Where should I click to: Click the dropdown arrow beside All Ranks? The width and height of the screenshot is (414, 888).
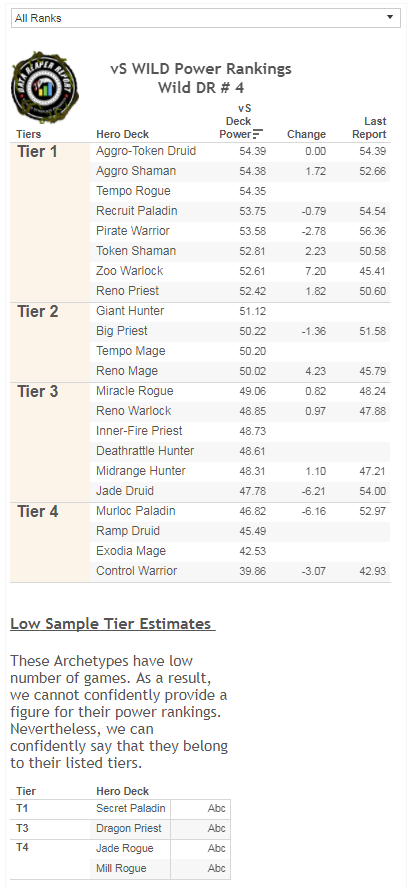[x=390, y=18]
